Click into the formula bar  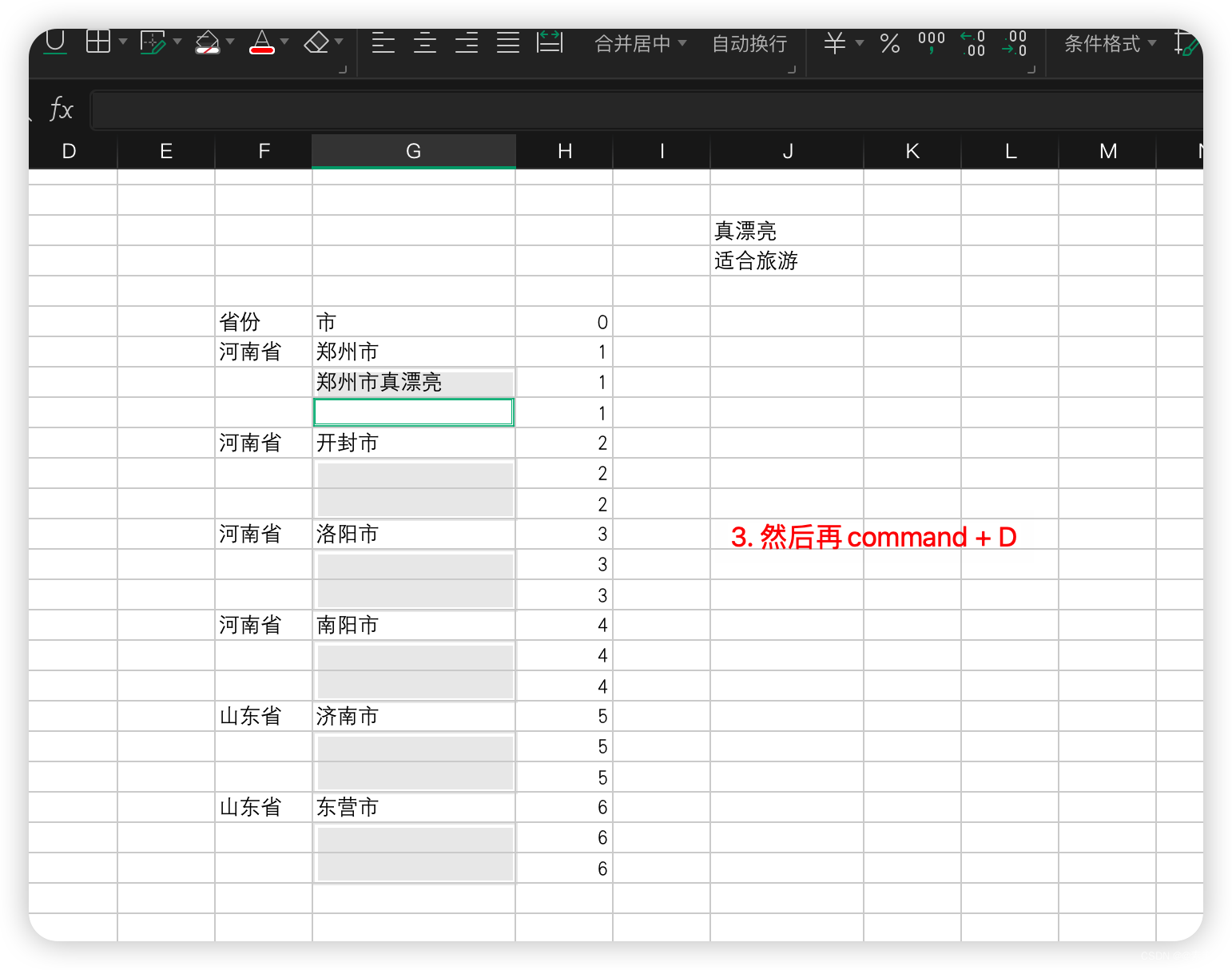(x=647, y=109)
